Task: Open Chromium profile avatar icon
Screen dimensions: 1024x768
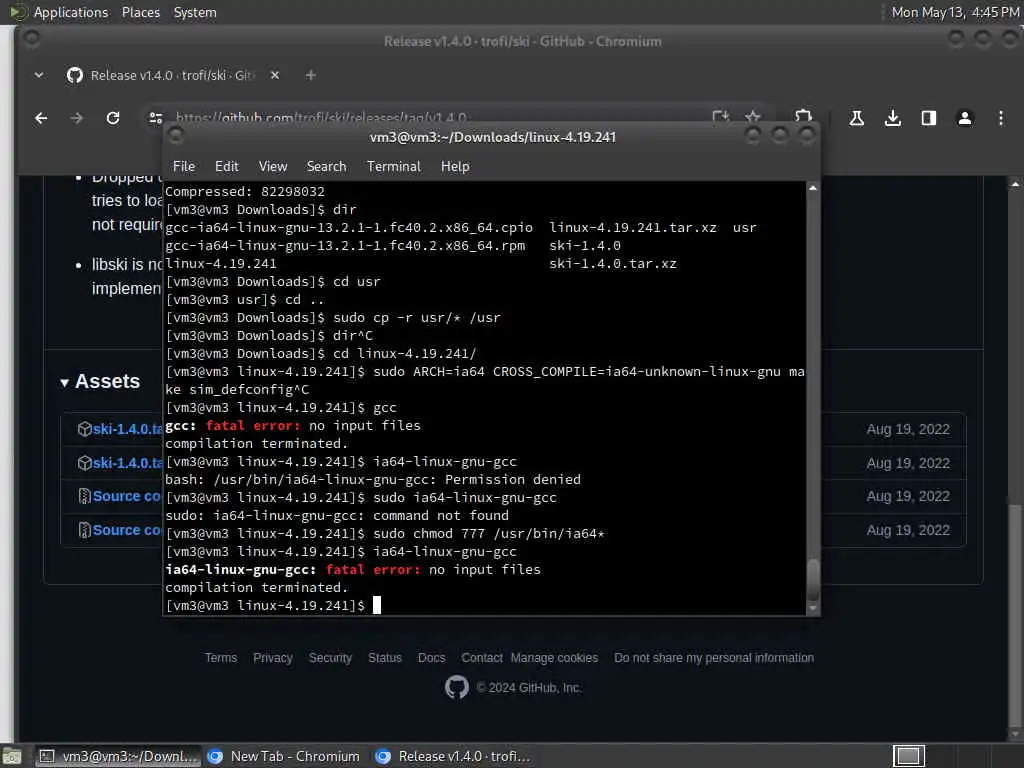Action: (965, 118)
